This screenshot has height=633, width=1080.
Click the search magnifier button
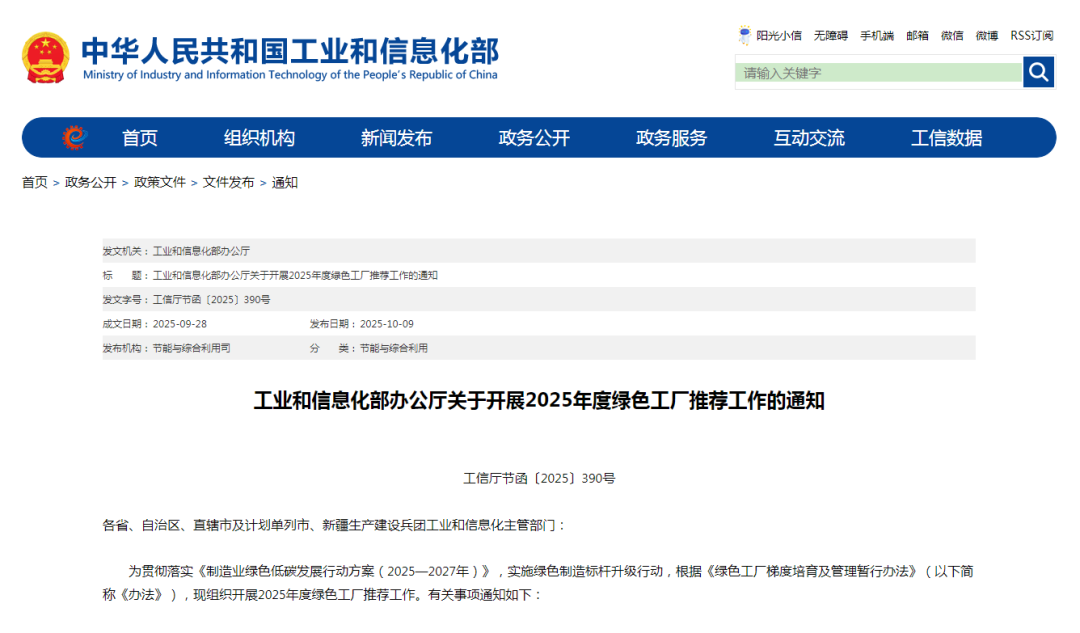(x=1038, y=72)
